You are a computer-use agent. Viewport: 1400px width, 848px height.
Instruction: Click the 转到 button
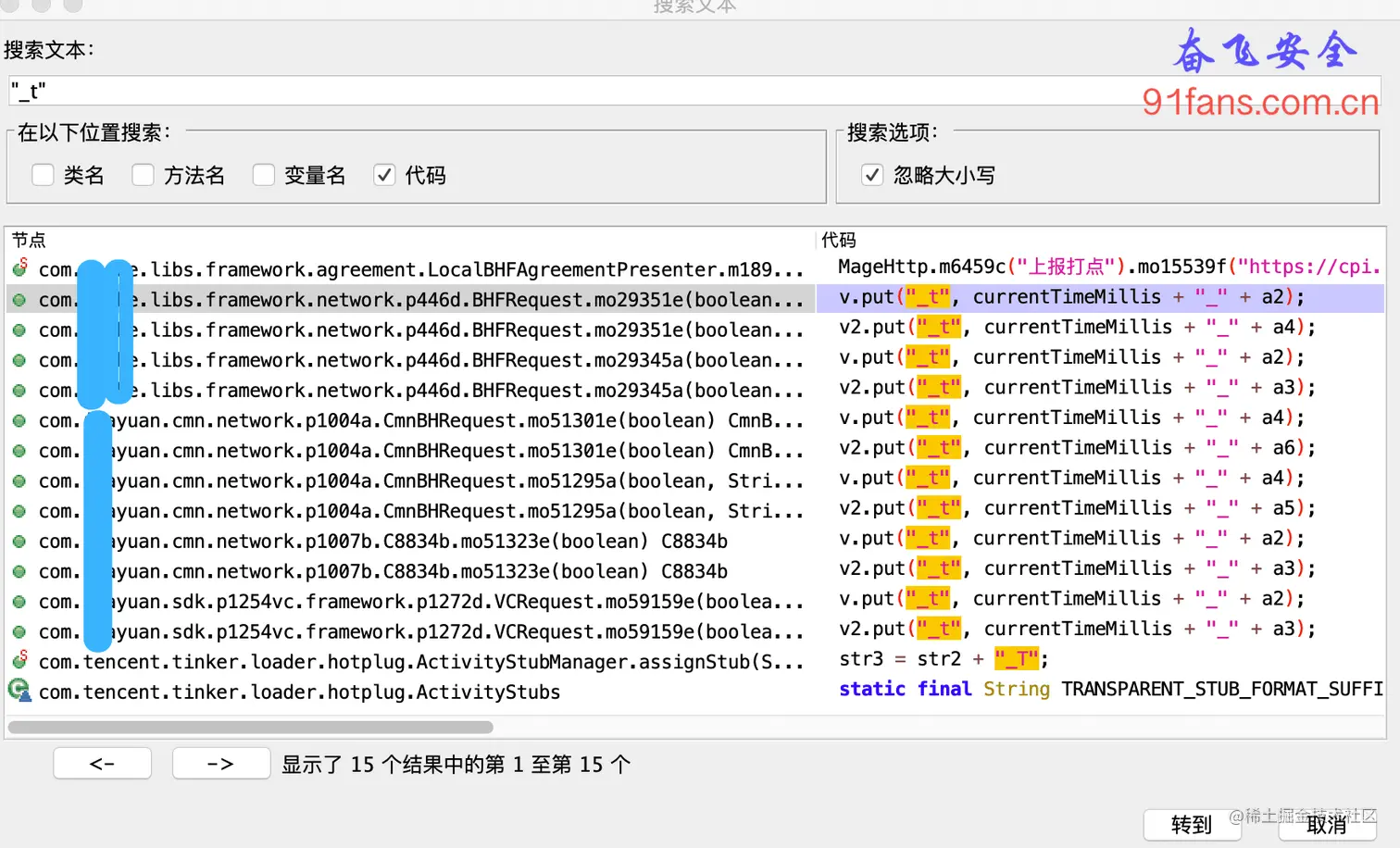(x=1192, y=825)
